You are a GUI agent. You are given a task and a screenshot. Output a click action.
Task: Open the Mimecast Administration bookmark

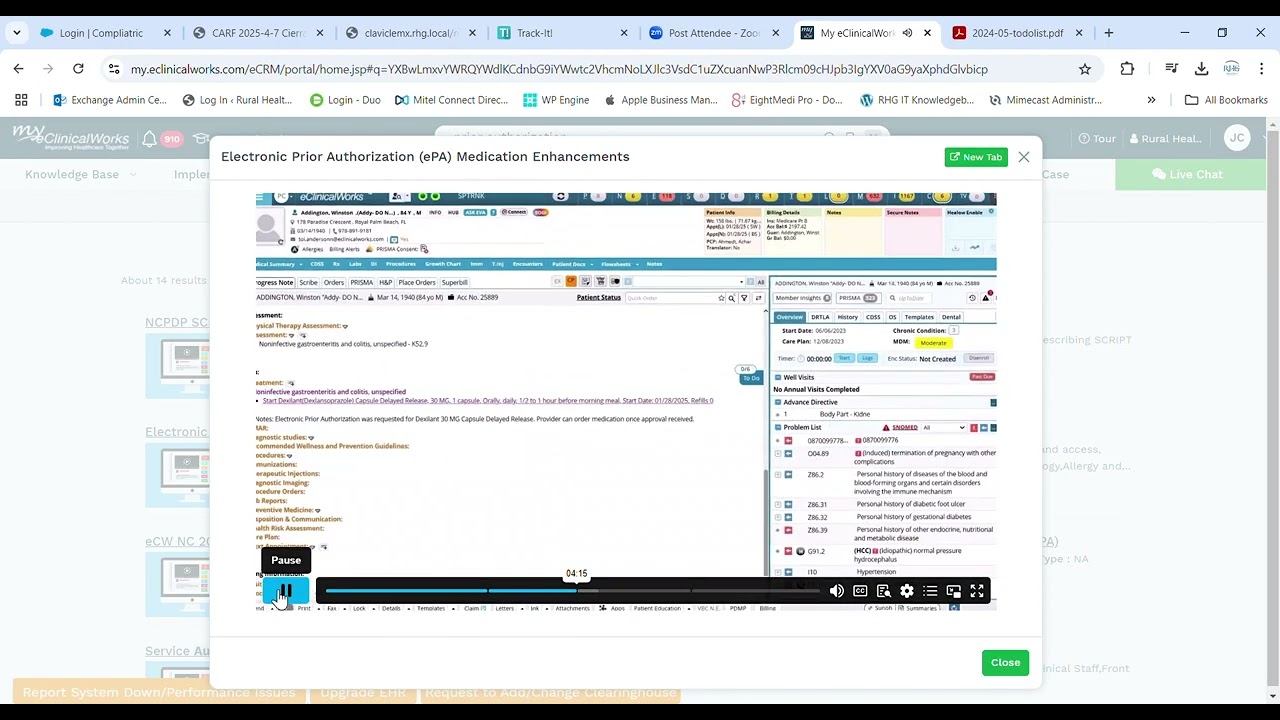[x=1045, y=100]
